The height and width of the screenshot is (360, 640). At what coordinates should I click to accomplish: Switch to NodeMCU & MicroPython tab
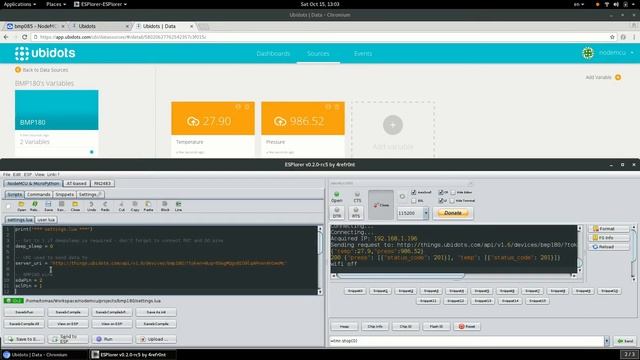pyautogui.click(x=33, y=184)
